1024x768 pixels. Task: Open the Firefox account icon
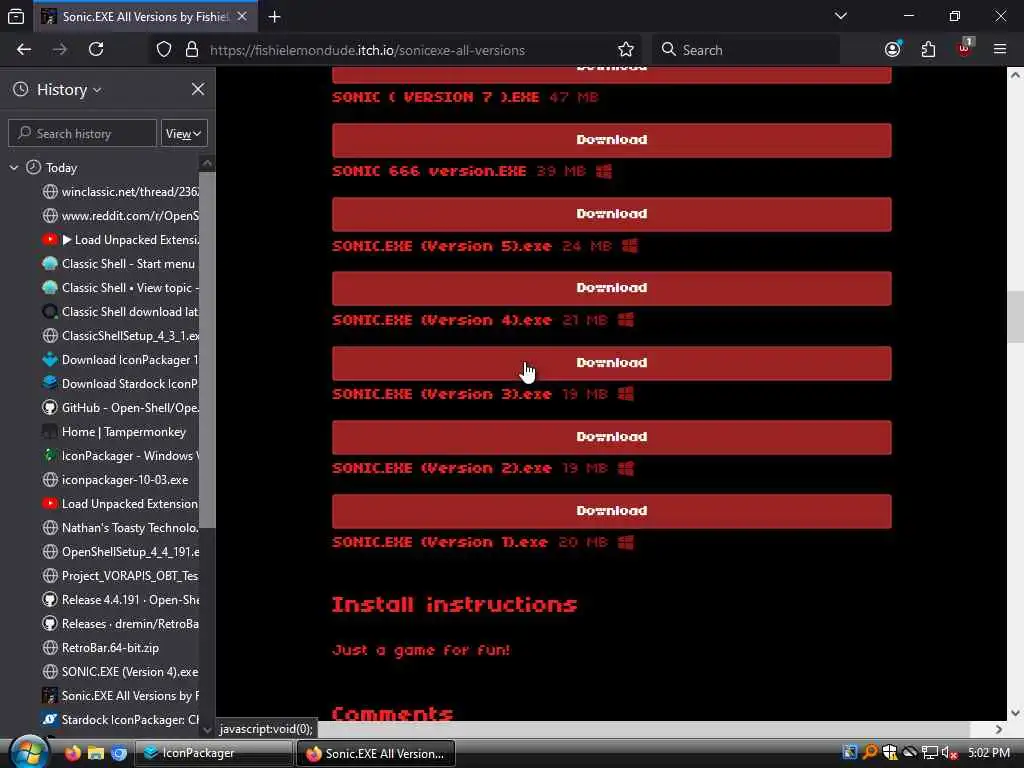click(x=893, y=50)
